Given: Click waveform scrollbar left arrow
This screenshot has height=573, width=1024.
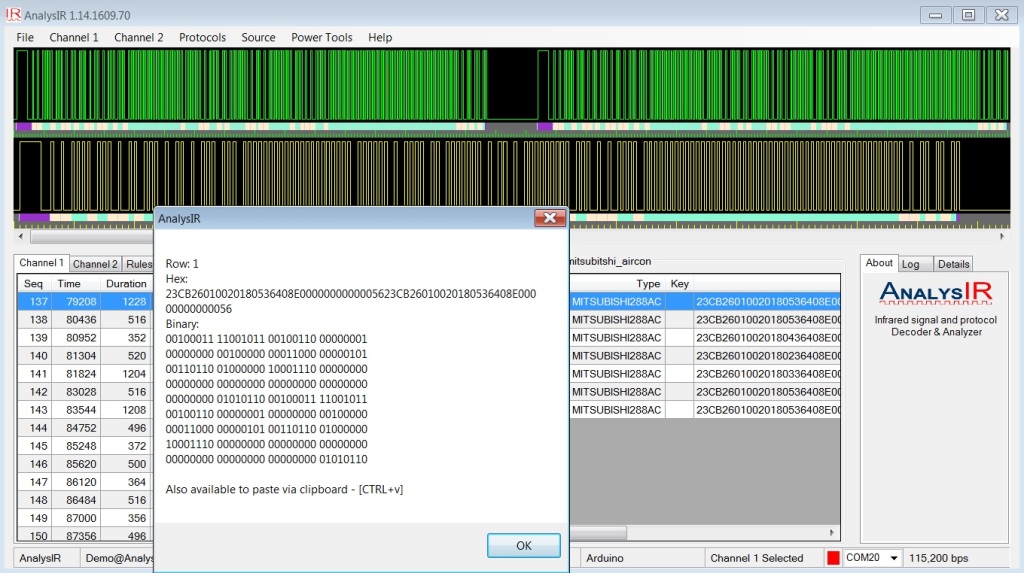Looking at the screenshot, I should click(x=21, y=236).
